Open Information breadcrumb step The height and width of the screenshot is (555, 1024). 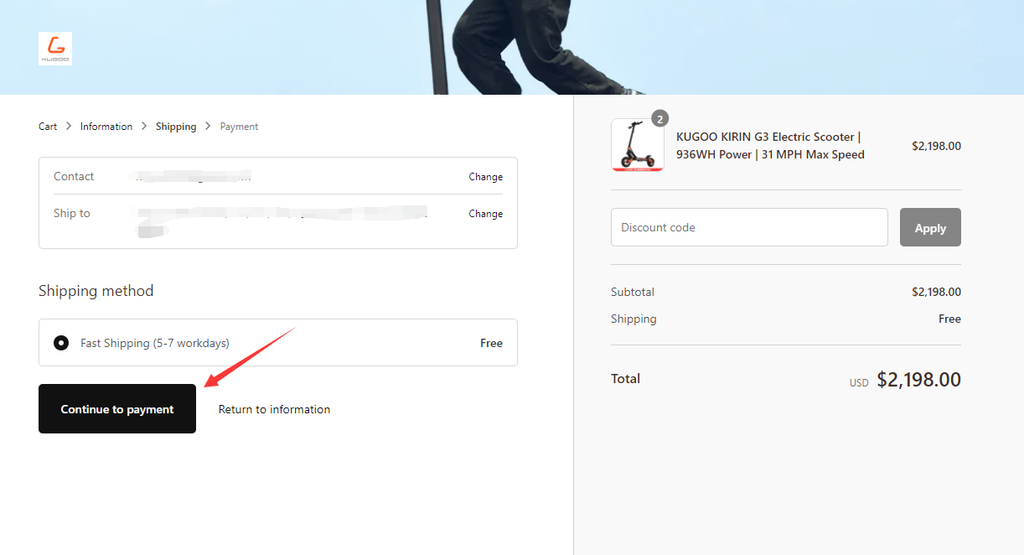[x=106, y=127]
